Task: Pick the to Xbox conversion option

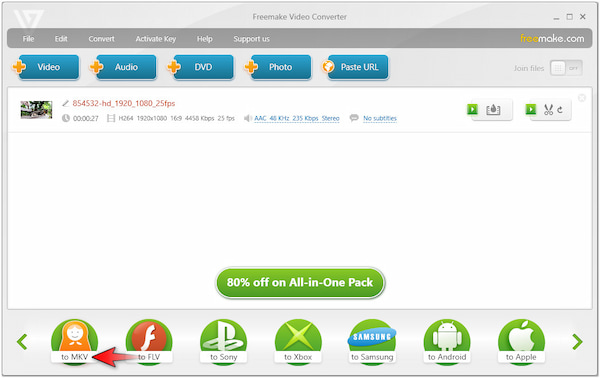Action: 298,342
